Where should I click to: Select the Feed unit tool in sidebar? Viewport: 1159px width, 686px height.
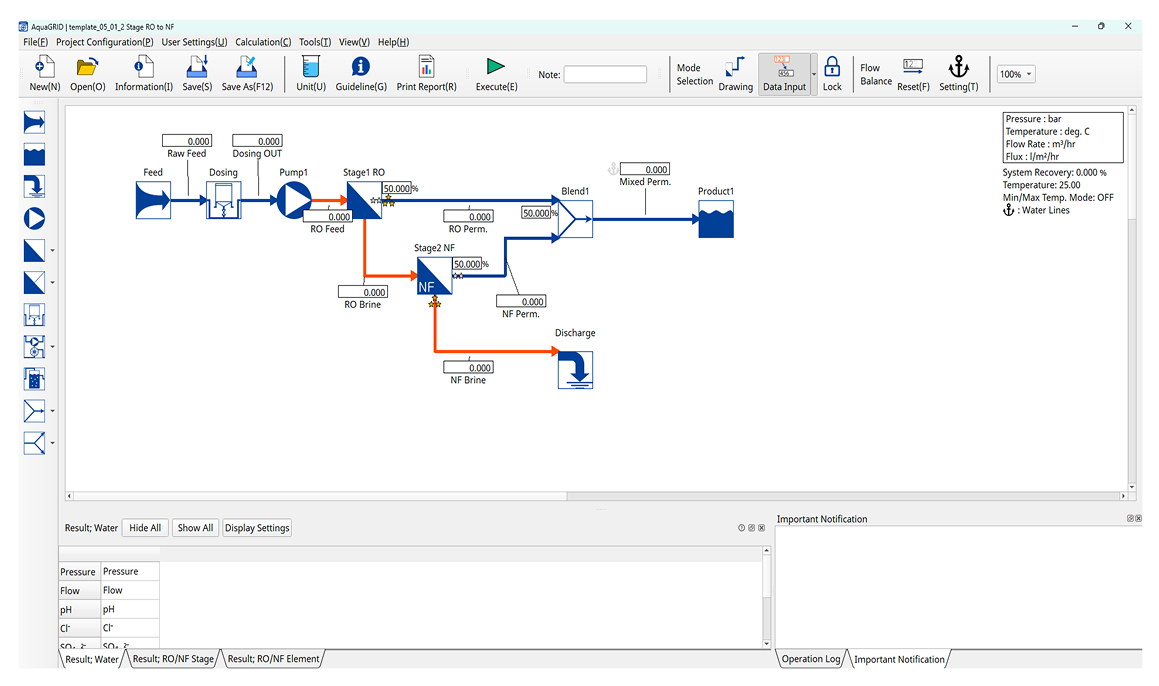34,123
